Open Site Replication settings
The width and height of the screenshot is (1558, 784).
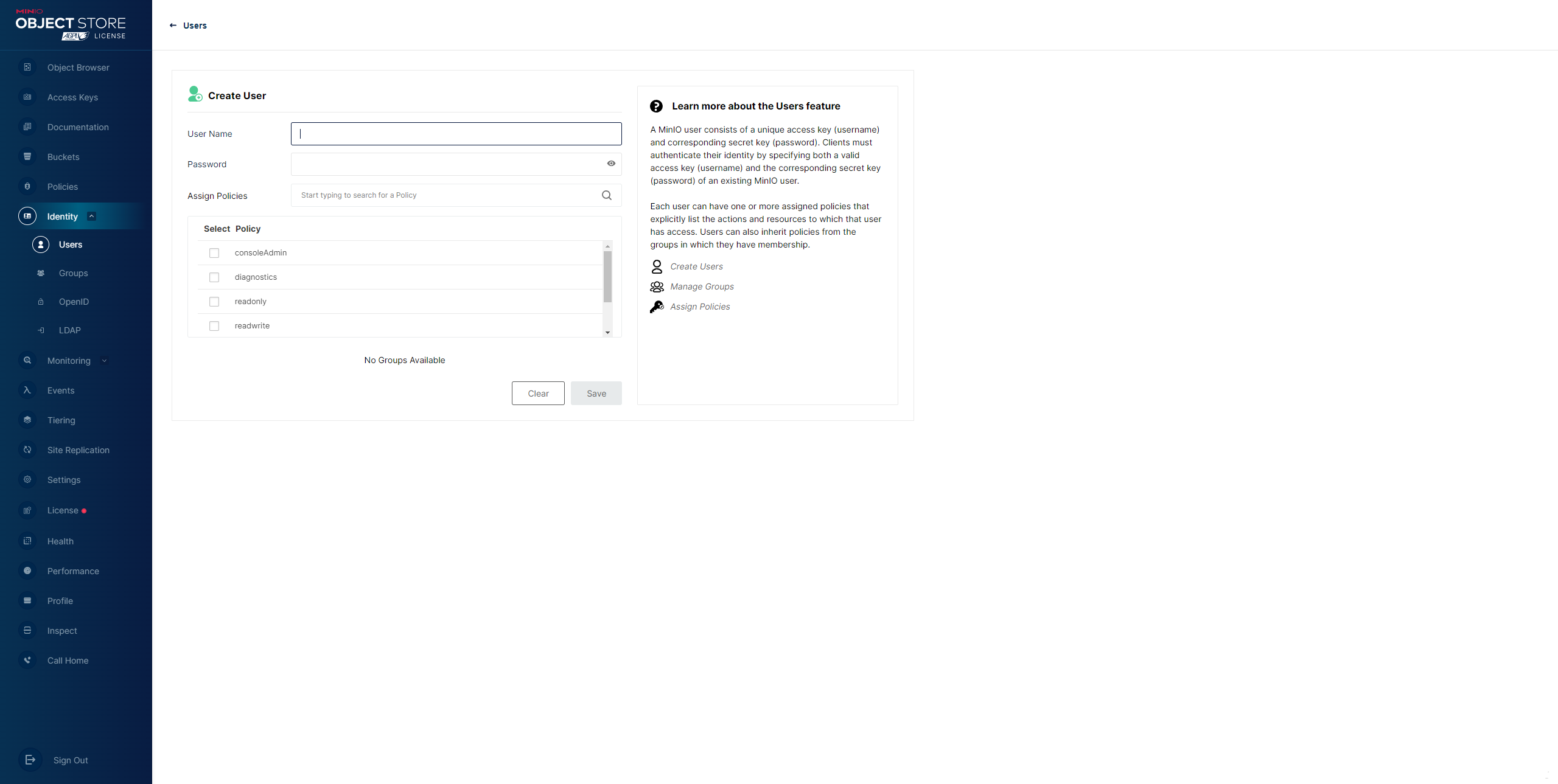pos(78,449)
